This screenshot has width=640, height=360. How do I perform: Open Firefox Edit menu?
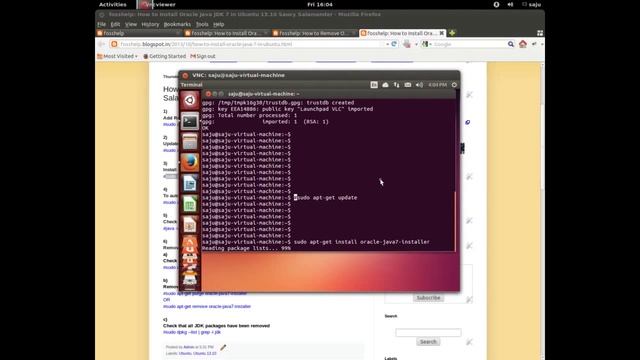pos(115,24)
